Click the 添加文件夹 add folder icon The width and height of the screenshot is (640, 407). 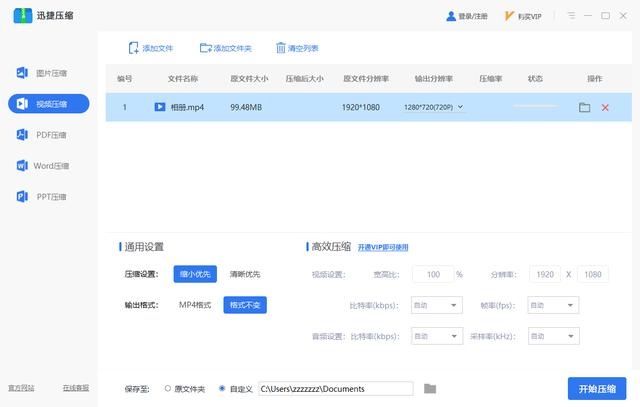coord(205,48)
